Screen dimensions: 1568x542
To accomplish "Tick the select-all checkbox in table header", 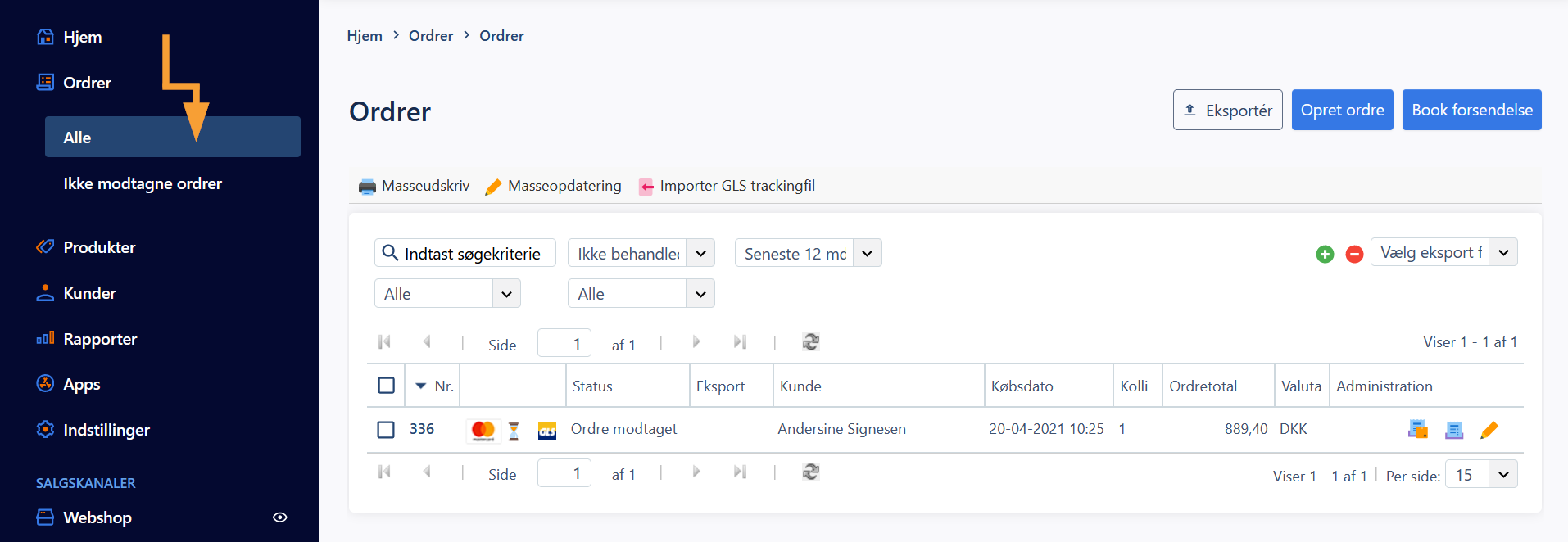I will tap(386, 386).
